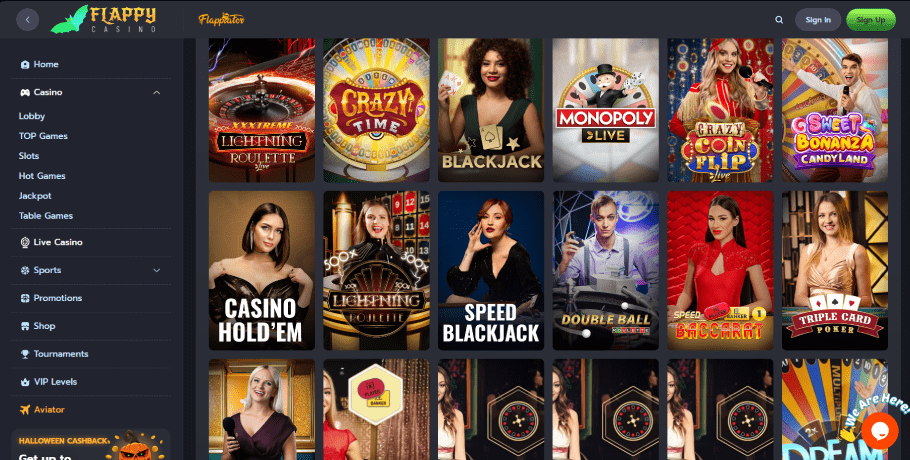Launch the Crazy Time game thumbnail
Viewport: 910px width, 460px height.
[376, 110]
